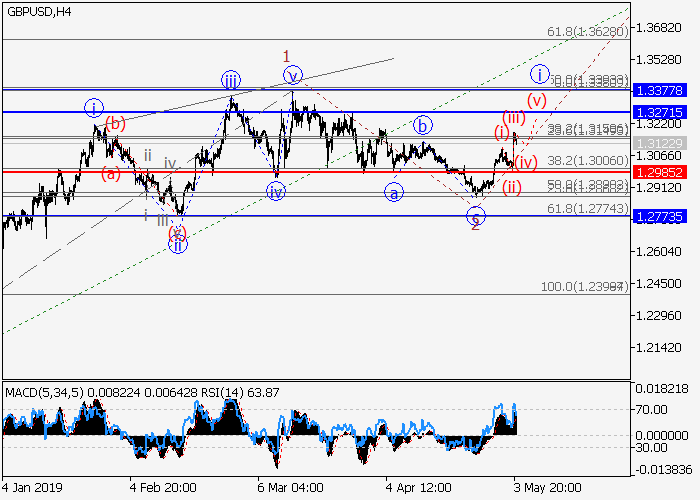Click the red (iii) wave label

click(x=513, y=118)
